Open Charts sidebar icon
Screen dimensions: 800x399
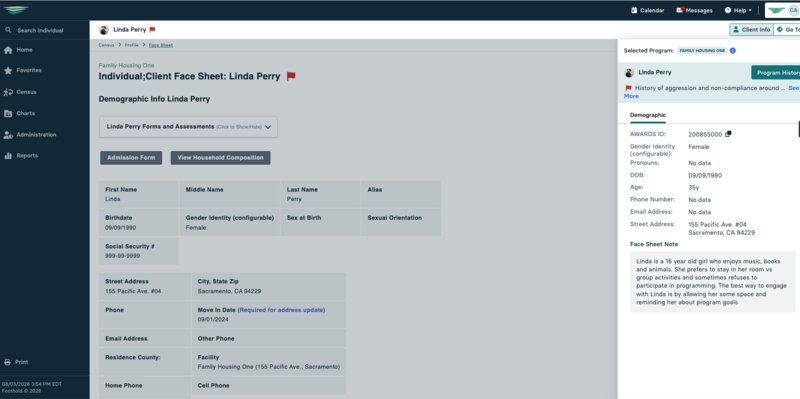coord(8,113)
